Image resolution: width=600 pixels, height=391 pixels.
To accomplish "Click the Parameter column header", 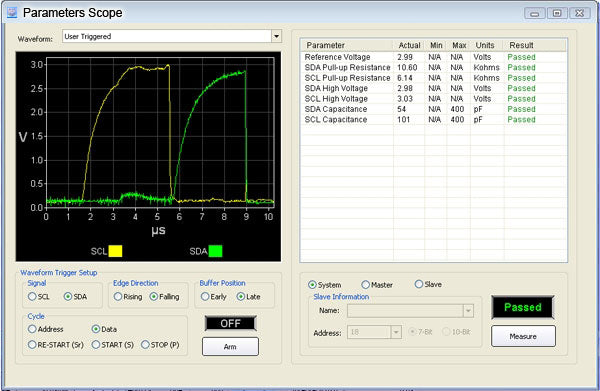I will (346, 45).
